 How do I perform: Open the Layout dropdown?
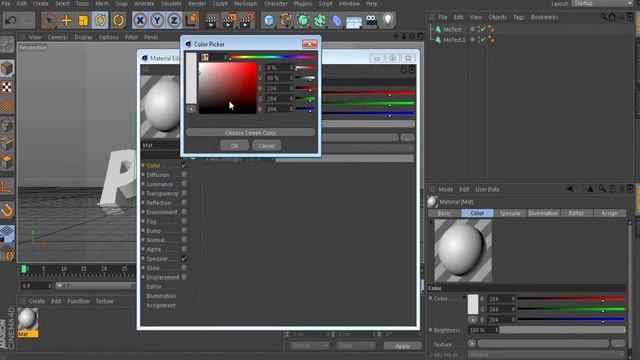click(x=602, y=3)
